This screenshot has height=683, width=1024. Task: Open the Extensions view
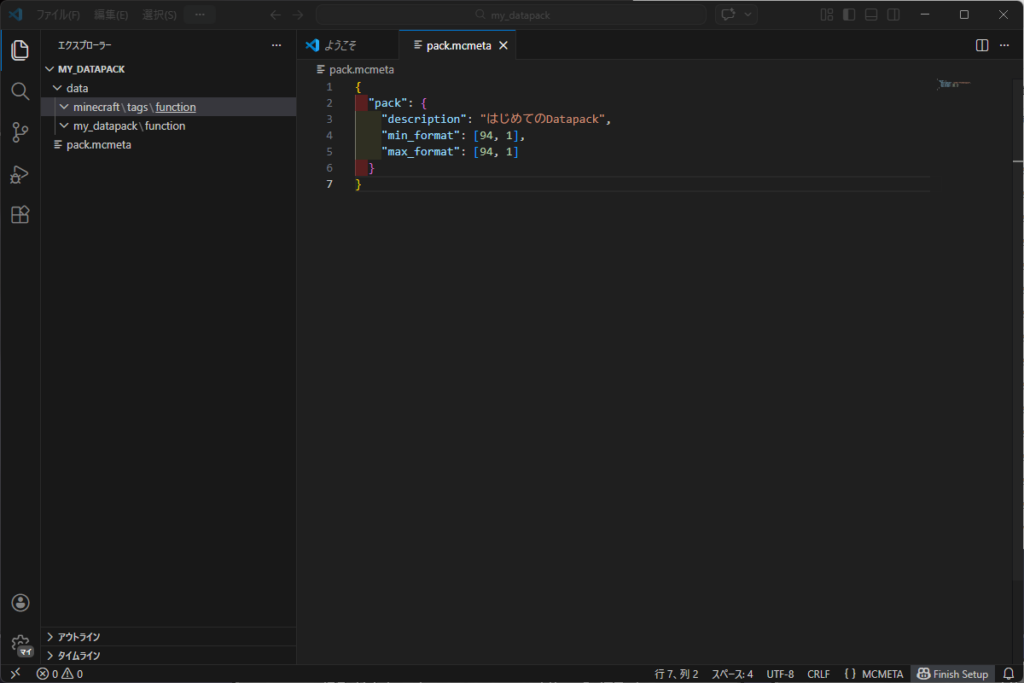click(20, 214)
